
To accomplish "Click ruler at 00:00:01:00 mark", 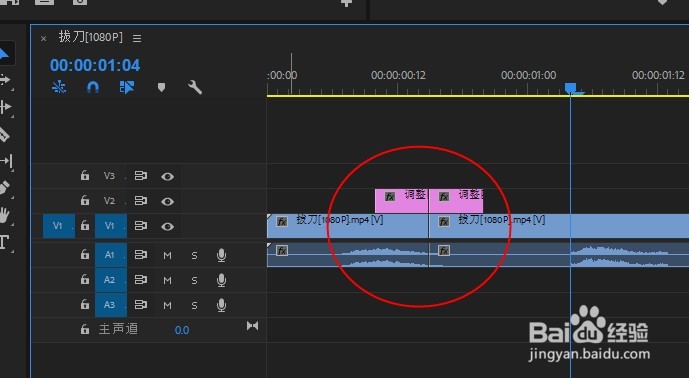I will pyautogui.click(x=528, y=76).
